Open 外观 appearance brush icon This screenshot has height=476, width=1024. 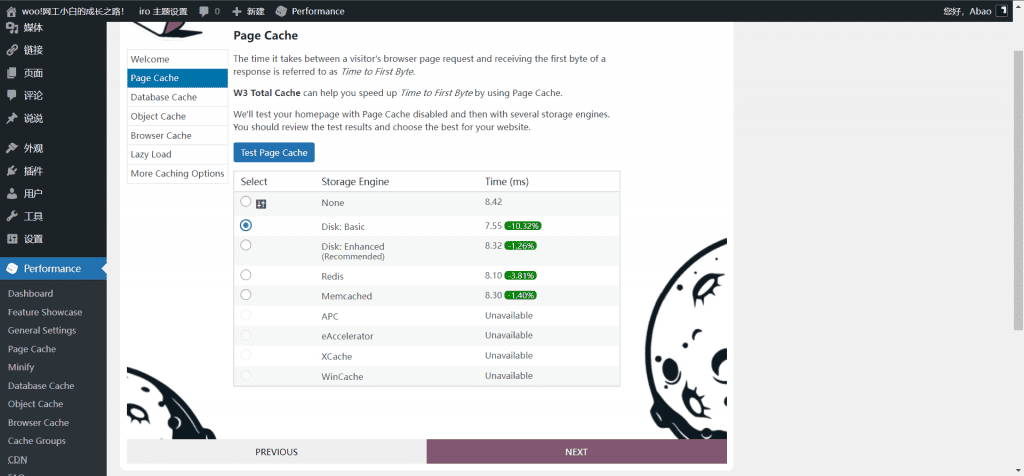click(x=12, y=148)
